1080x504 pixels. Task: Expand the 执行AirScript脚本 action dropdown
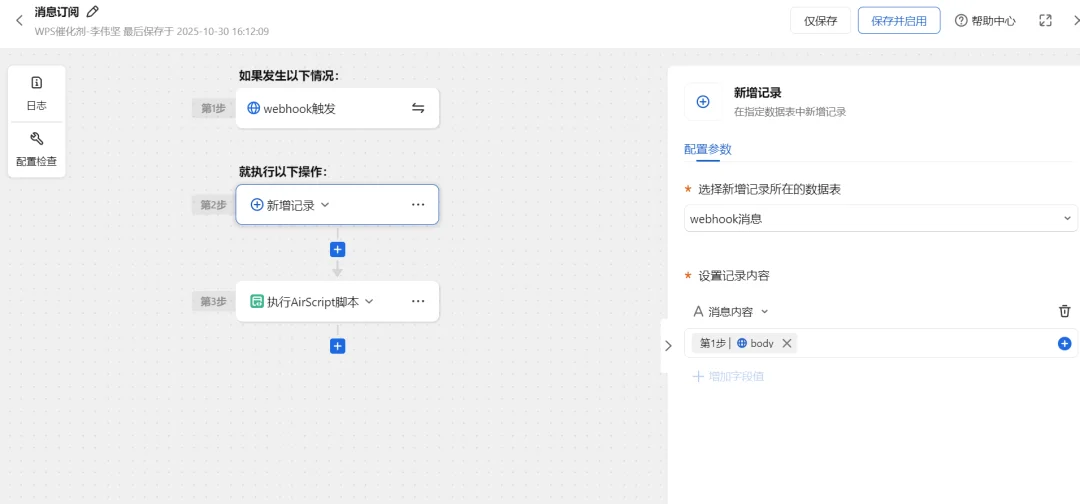pos(368,301)
